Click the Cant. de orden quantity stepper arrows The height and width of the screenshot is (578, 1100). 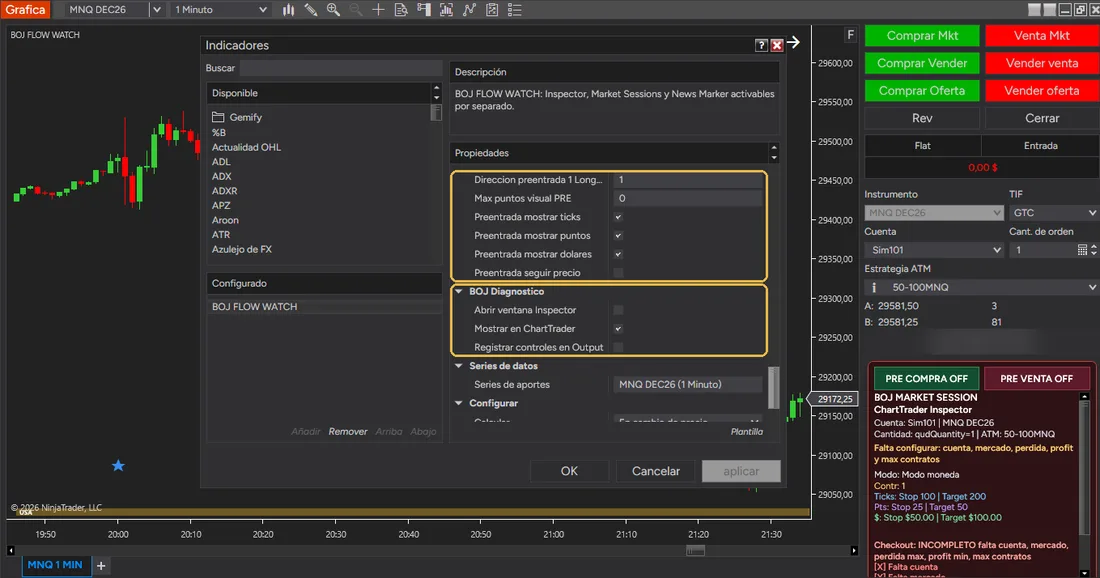point(1094,250)
